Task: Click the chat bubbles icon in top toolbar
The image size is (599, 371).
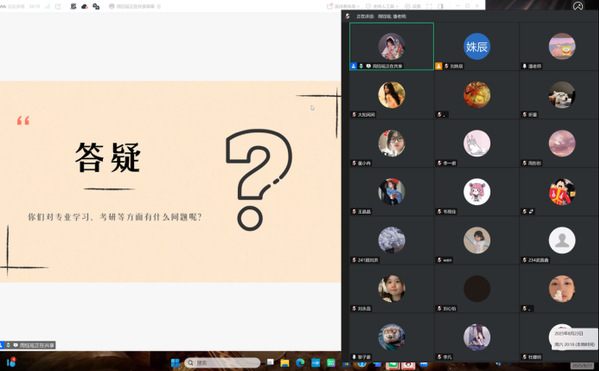Action: coord(96,6)
